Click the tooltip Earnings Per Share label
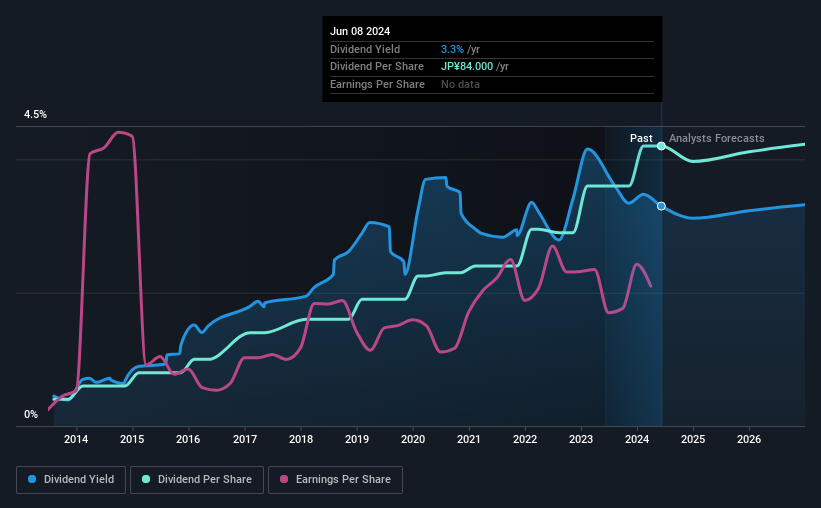Screen dimensions: 821x508 [x=378, y=84]
